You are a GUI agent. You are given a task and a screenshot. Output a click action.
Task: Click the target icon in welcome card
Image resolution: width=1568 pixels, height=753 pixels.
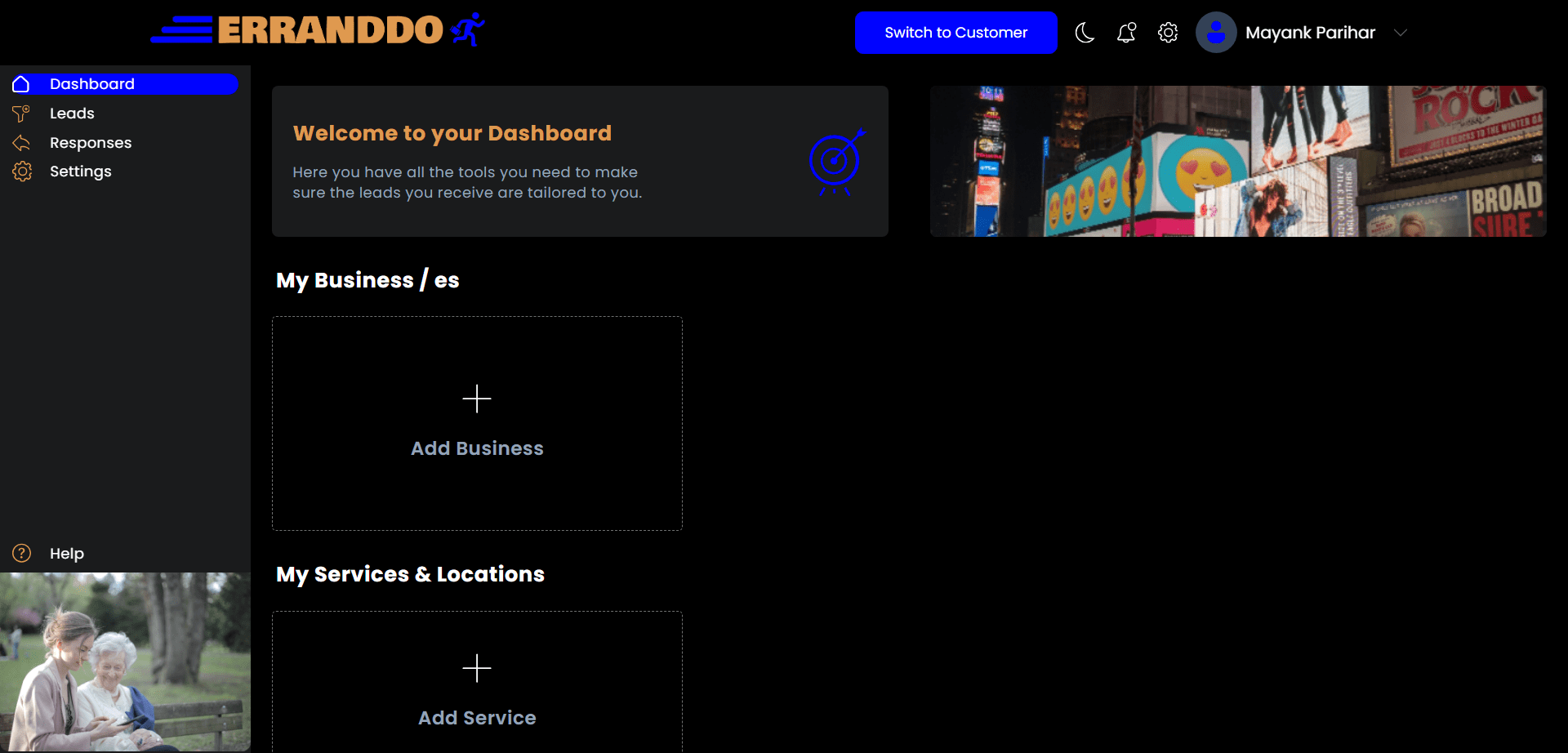(x=835, y=161)
